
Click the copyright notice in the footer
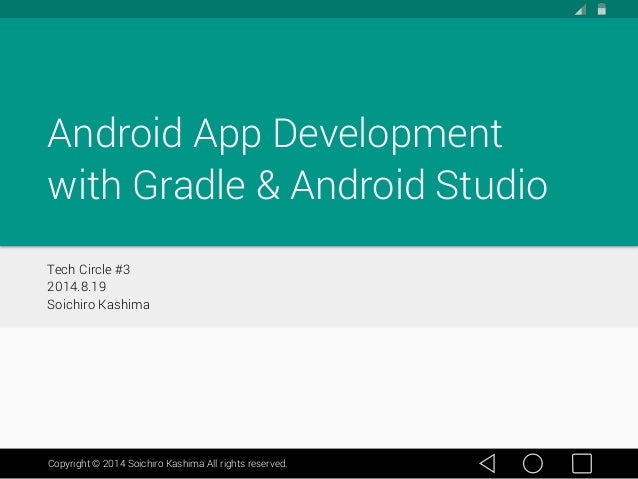pyautogui.click(x=167, y=464)
